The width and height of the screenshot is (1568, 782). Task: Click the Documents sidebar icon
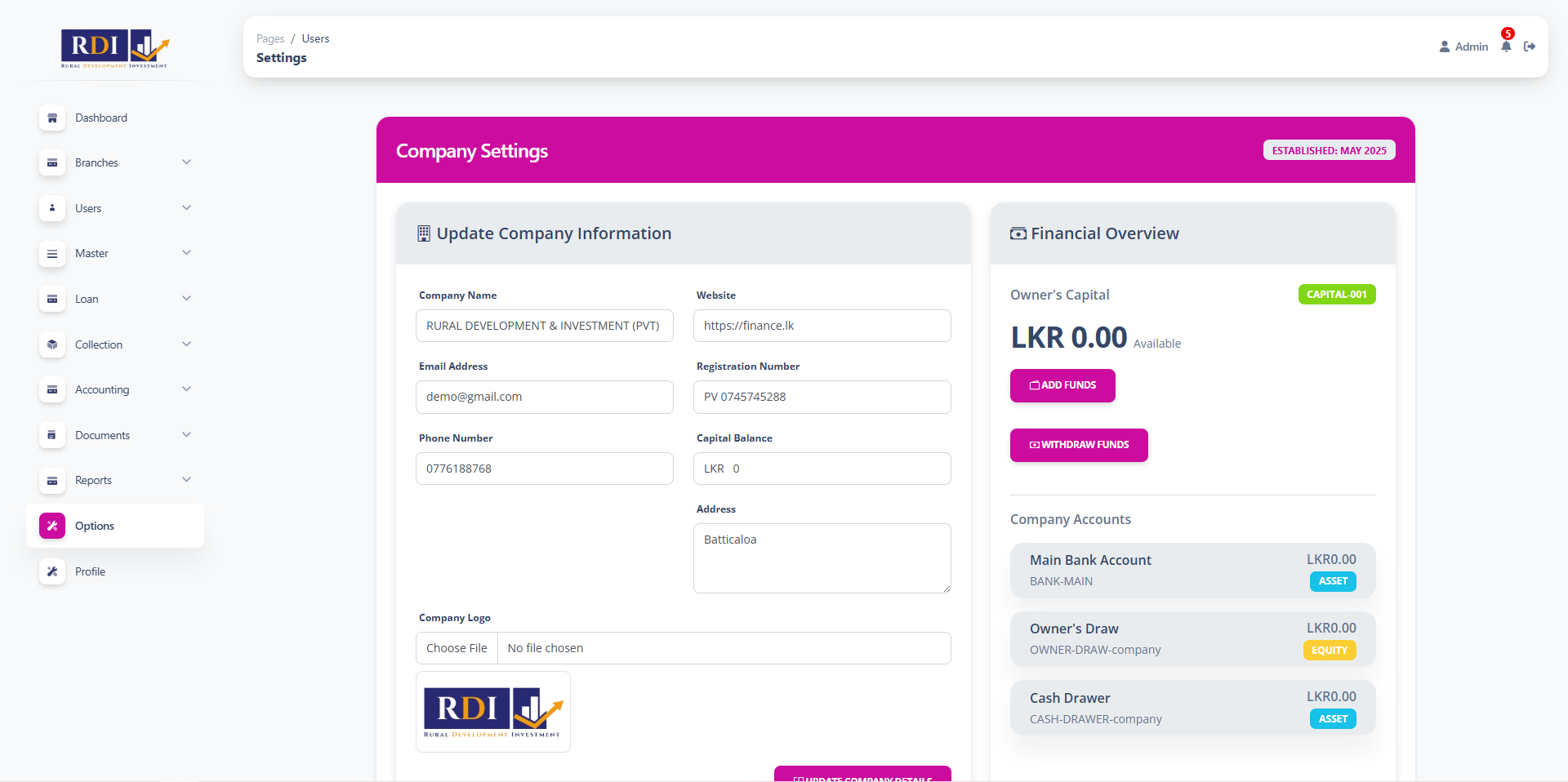(x=52, y=435)
